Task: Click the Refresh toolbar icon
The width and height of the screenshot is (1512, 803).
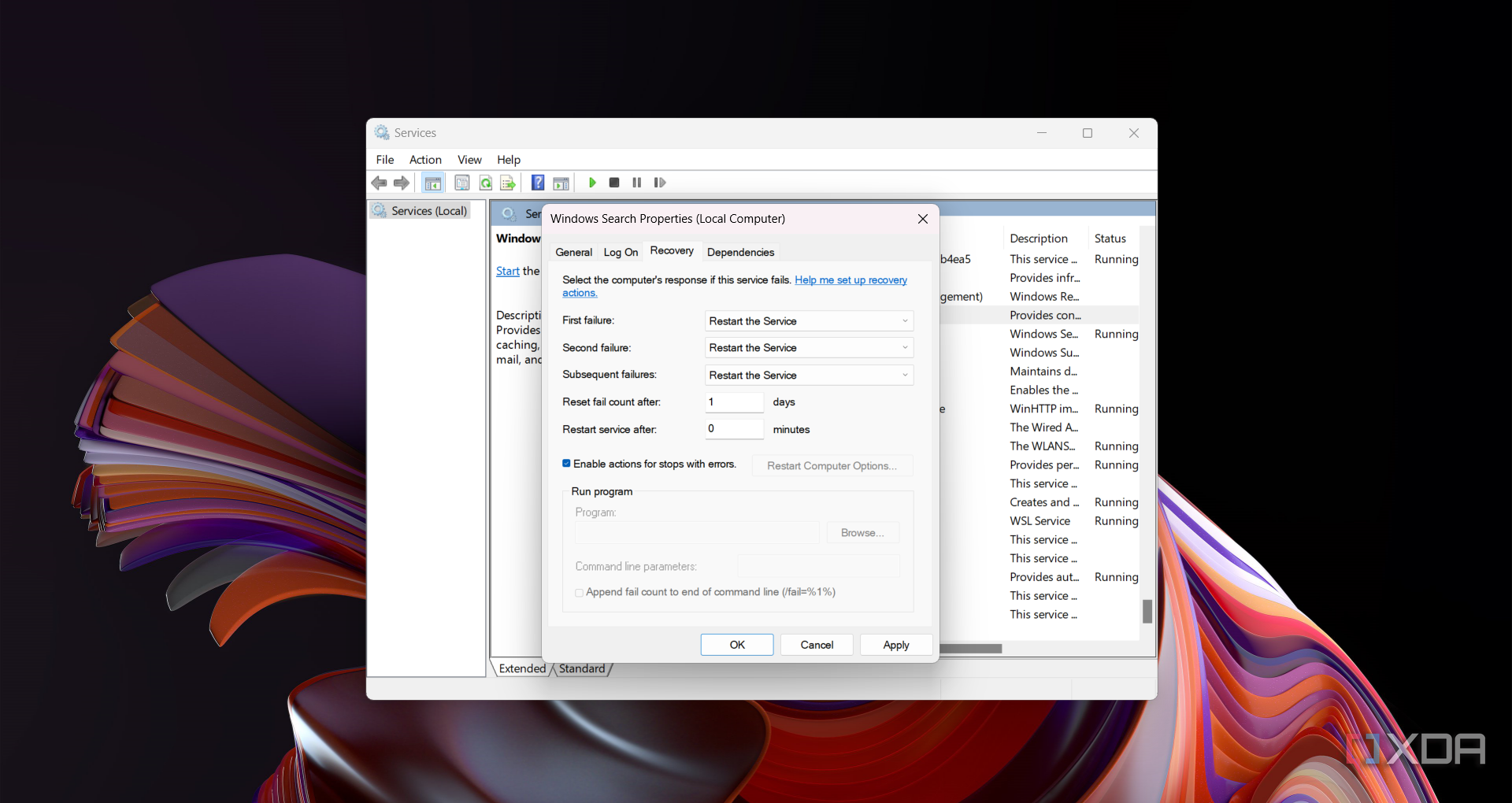Action: (486, 183)
